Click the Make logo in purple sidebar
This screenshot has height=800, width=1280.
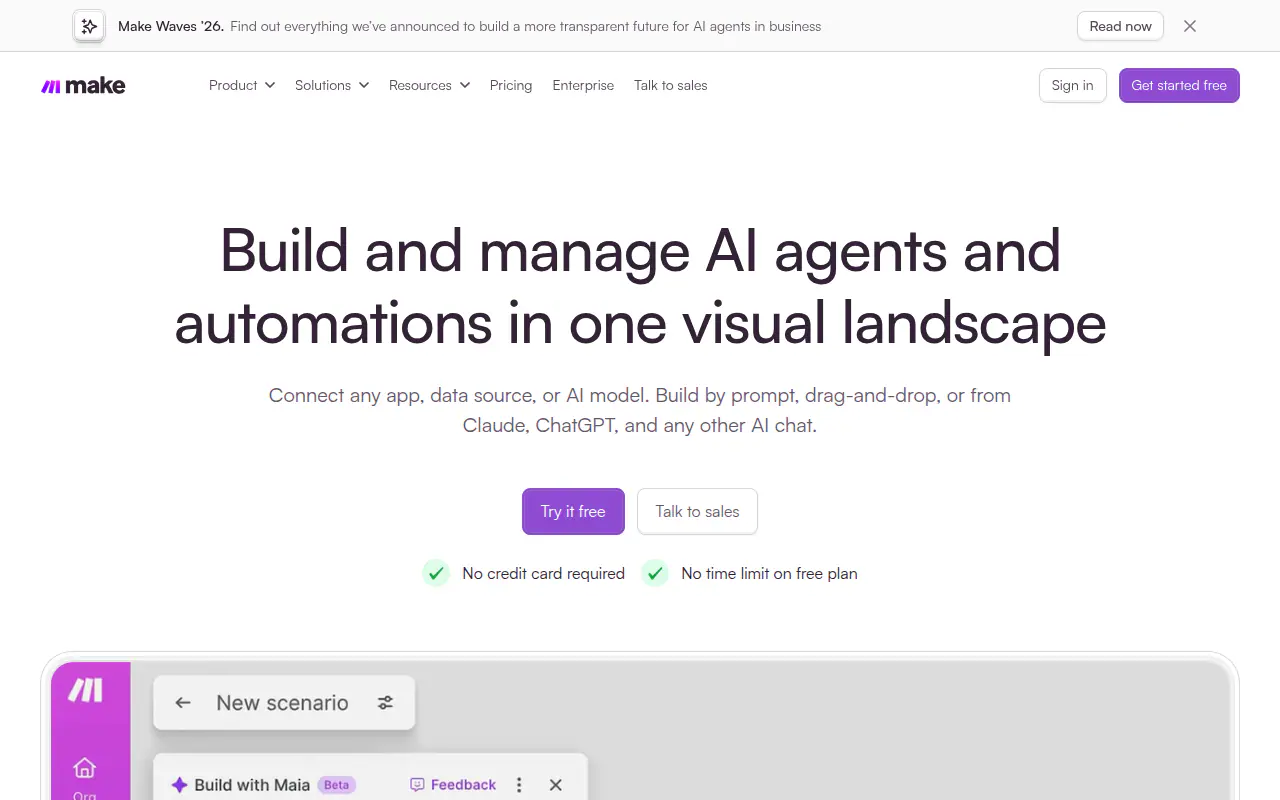tap(85, 690)
